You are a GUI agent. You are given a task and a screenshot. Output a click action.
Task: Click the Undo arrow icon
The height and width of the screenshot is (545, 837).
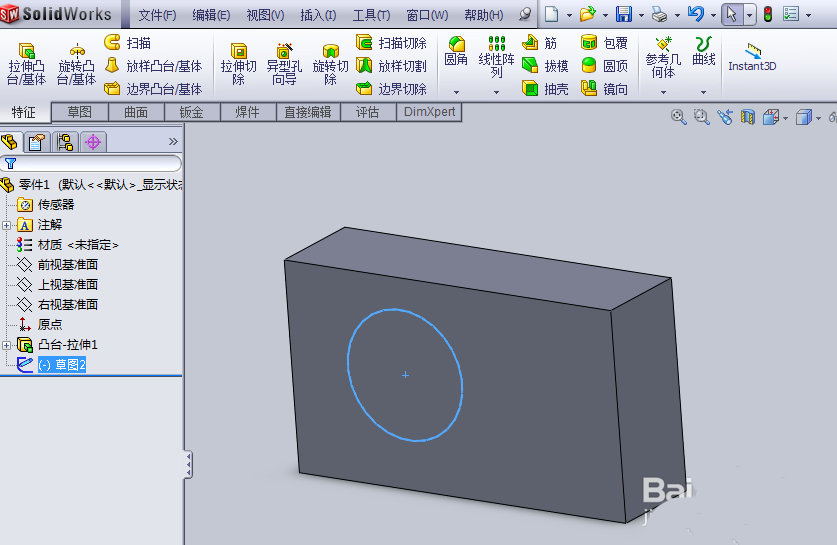(x=696, y=14)
